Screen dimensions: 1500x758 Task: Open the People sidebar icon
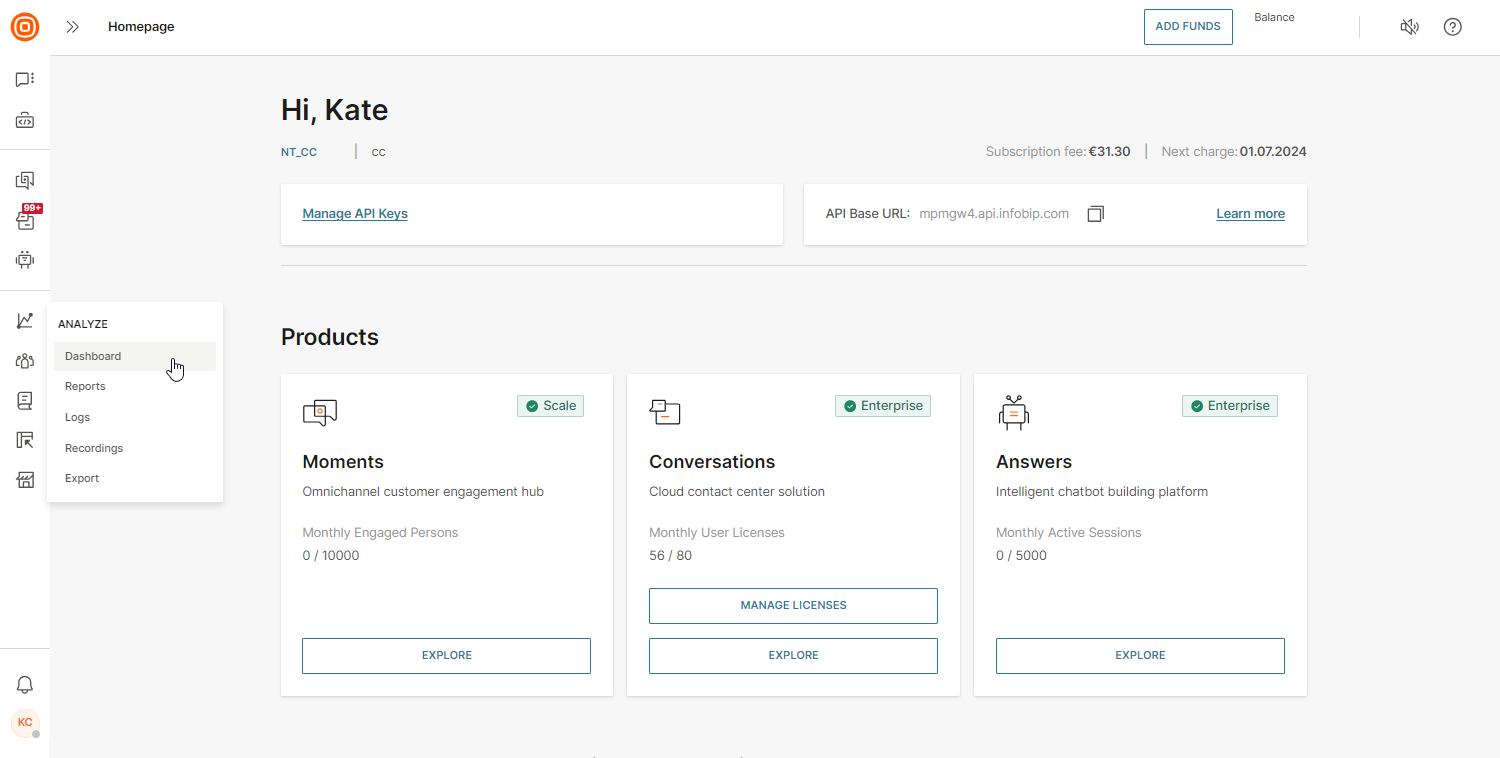[x=25, y=361]
